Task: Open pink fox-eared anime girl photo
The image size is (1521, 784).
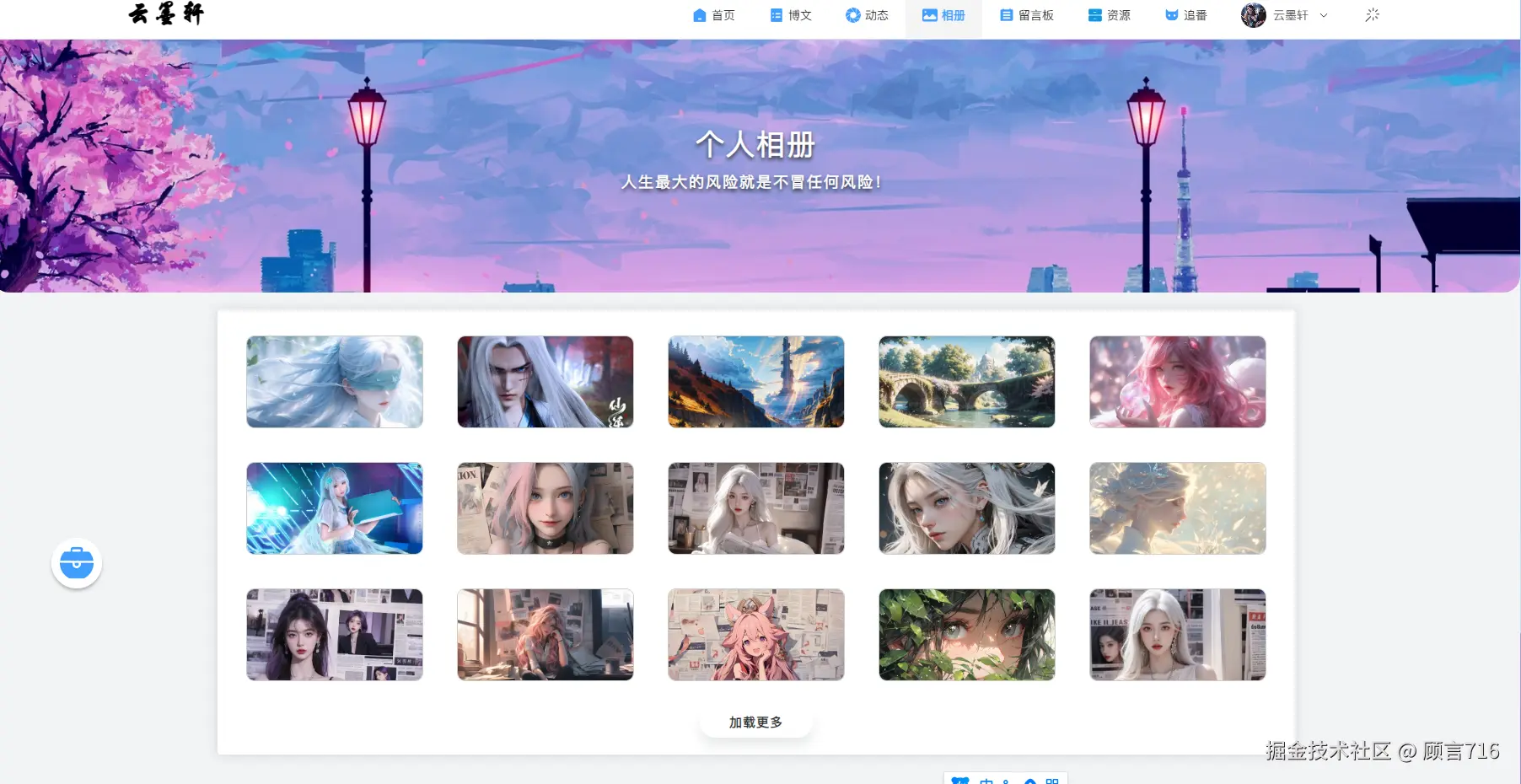Action: tap(756, 635)
